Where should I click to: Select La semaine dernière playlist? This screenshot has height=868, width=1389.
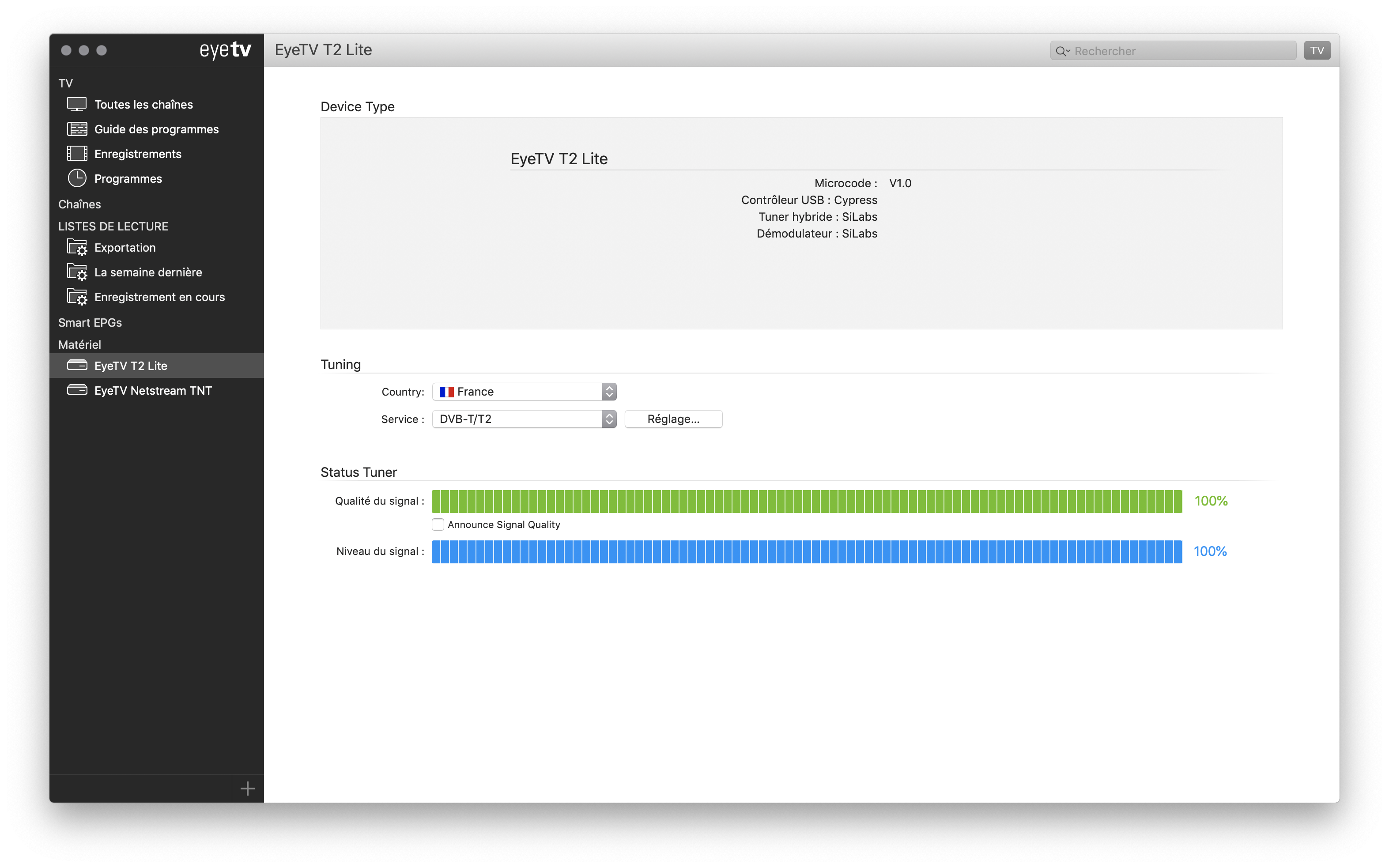coord(156,272)
